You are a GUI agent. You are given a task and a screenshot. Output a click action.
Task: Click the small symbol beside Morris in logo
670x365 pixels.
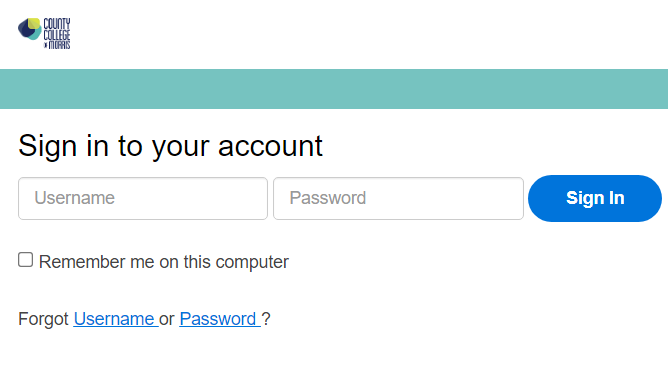46,45
